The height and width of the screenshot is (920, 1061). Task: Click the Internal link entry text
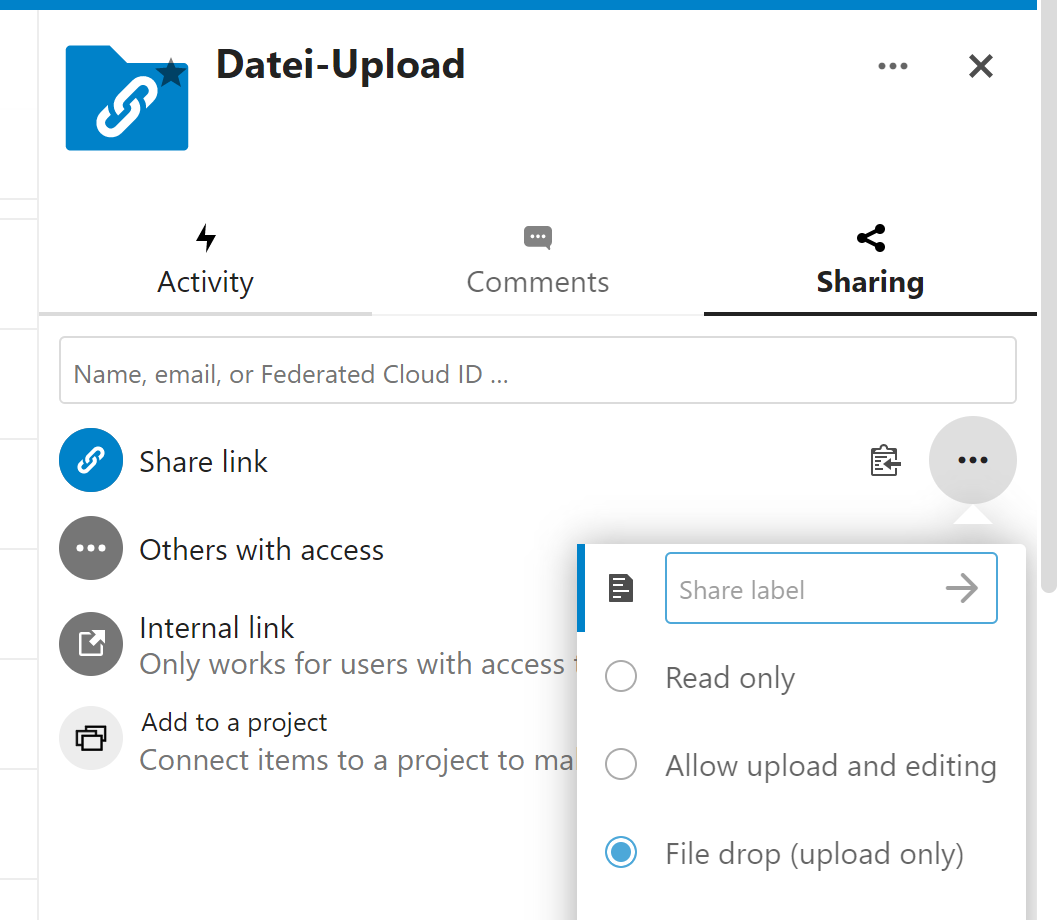coord(217,628)
